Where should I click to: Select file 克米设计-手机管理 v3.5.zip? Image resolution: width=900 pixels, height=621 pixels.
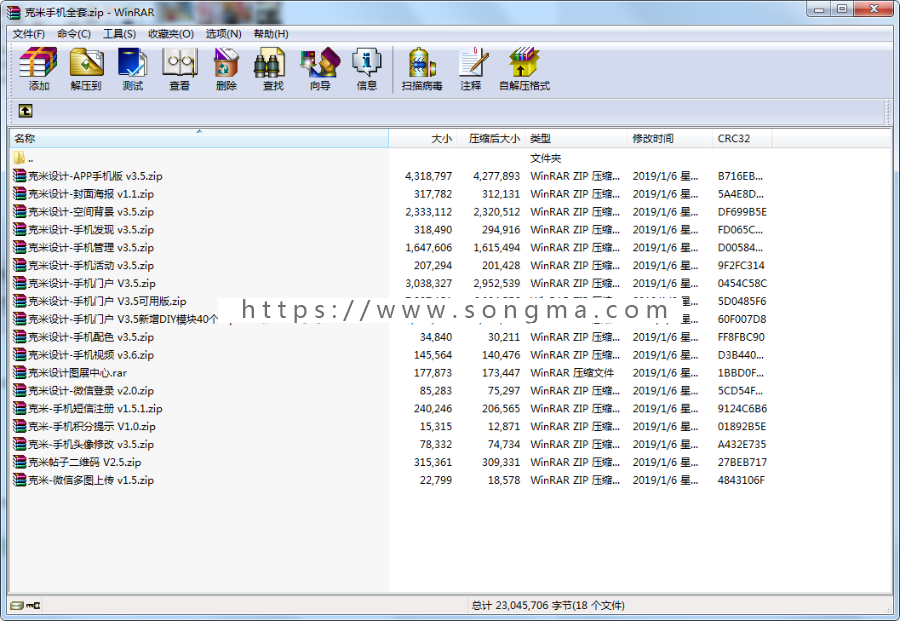tap(91, 247)
